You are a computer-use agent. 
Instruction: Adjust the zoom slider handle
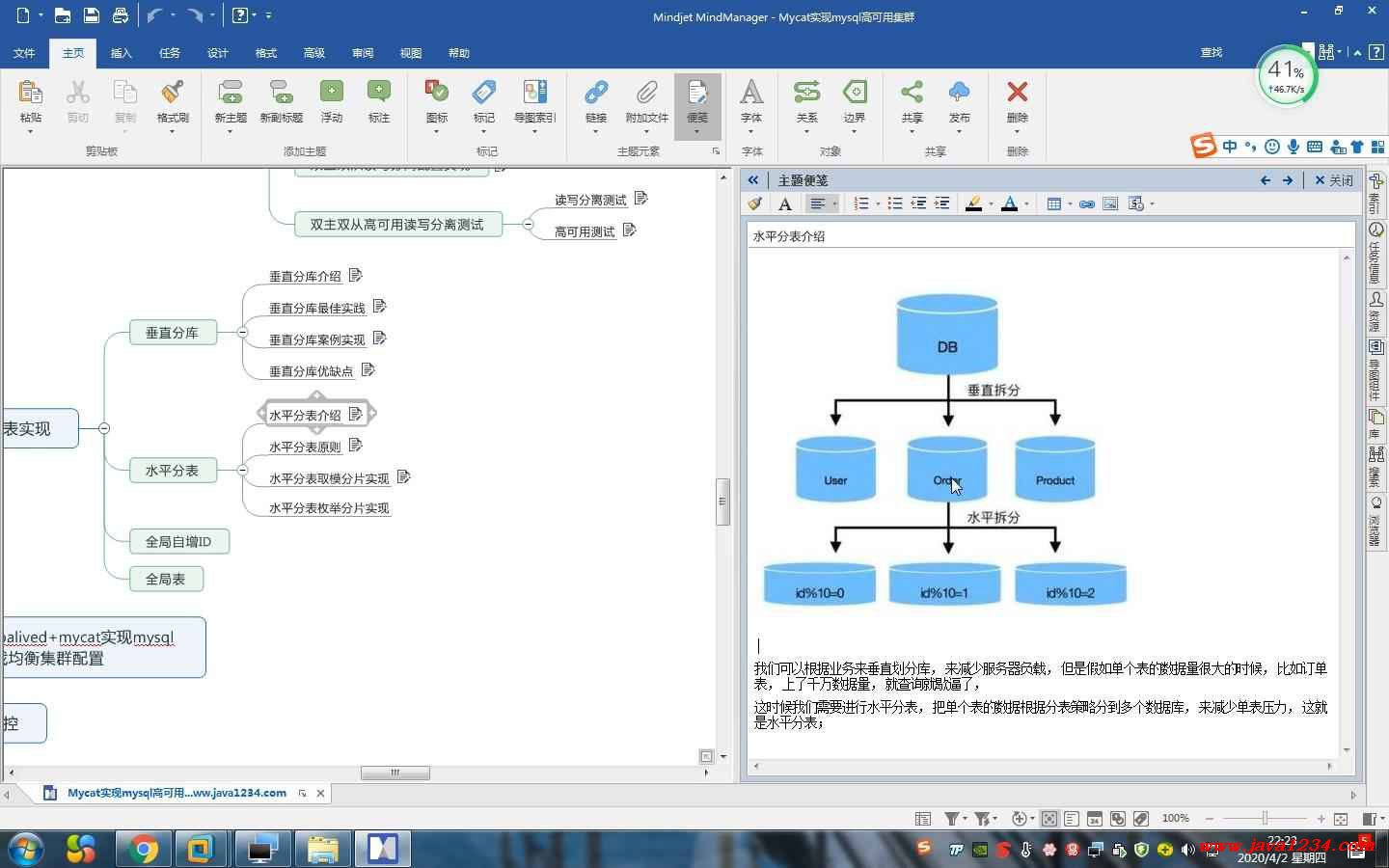coord(1265,818)
